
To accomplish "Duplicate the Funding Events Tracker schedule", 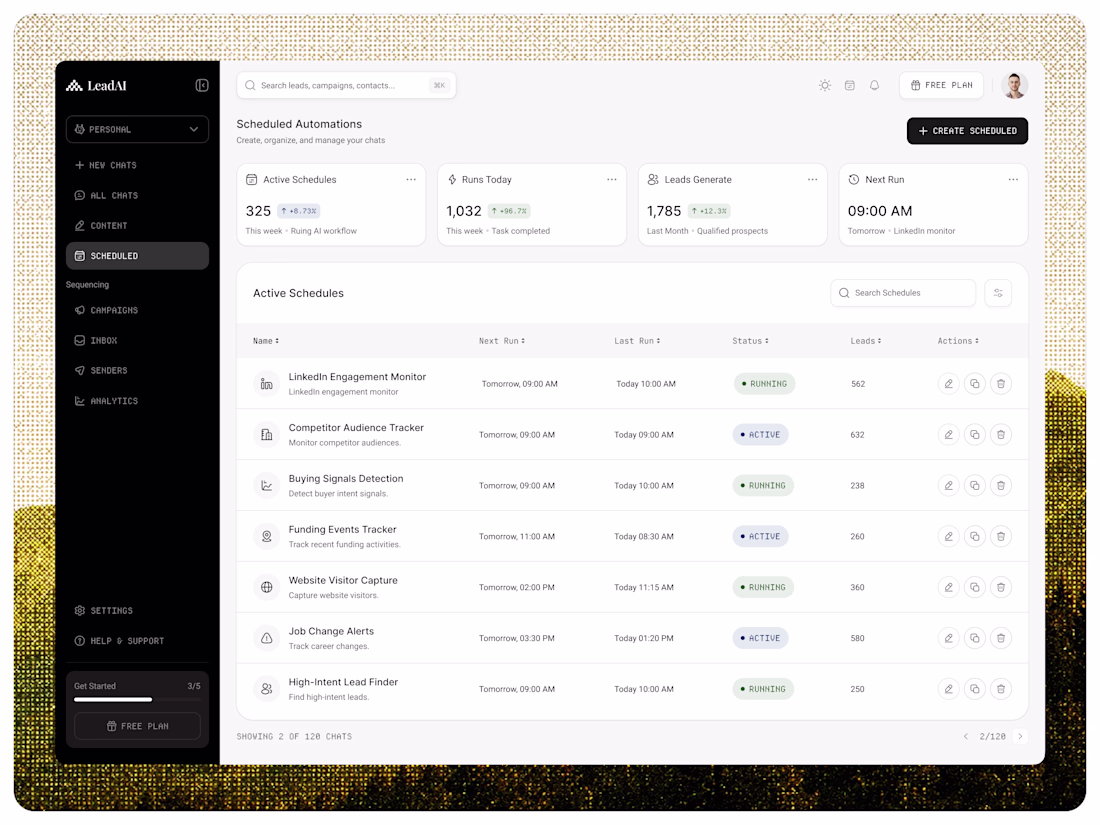I will (x=974, y=537).
